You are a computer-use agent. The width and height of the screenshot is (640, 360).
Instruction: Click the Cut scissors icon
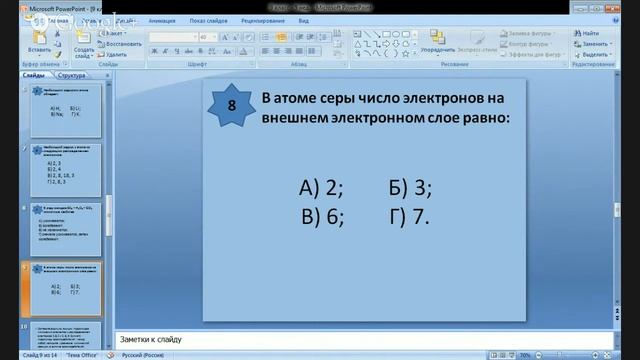coord(58,34)
